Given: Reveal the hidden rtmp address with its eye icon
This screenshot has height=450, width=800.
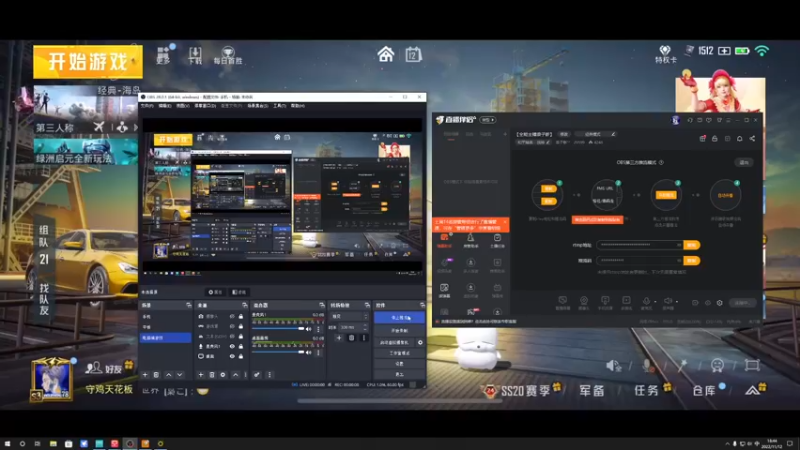Looking at the screenshot, I should click(679, 245).
